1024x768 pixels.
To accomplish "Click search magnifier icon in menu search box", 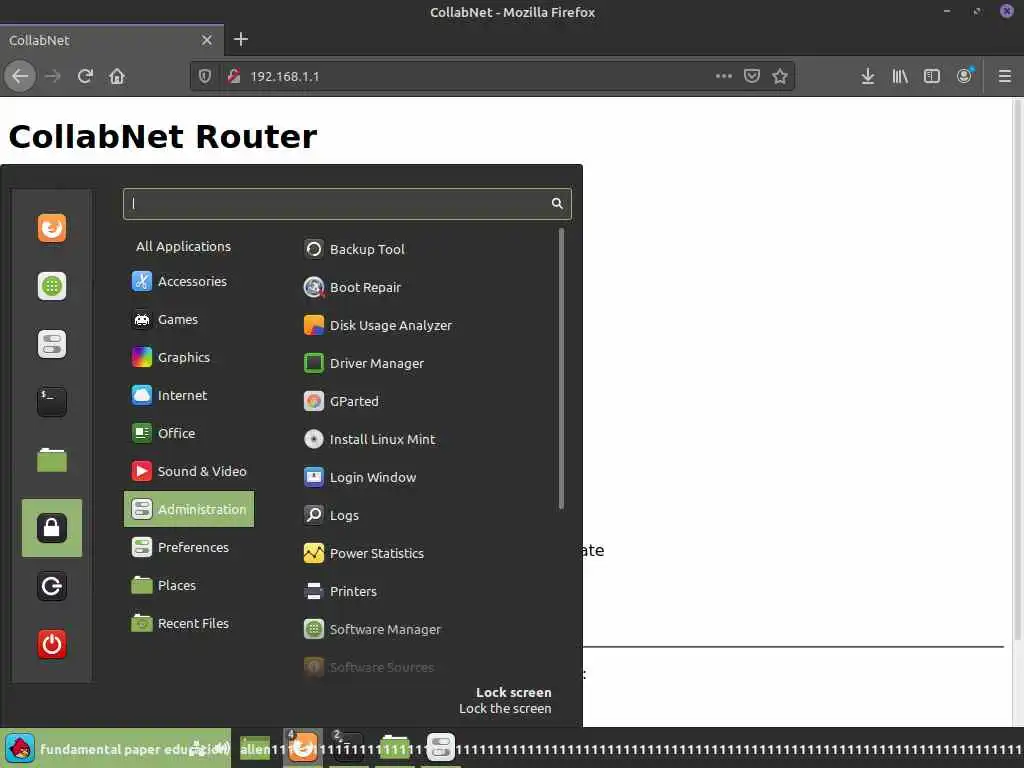I will [557, 203].
